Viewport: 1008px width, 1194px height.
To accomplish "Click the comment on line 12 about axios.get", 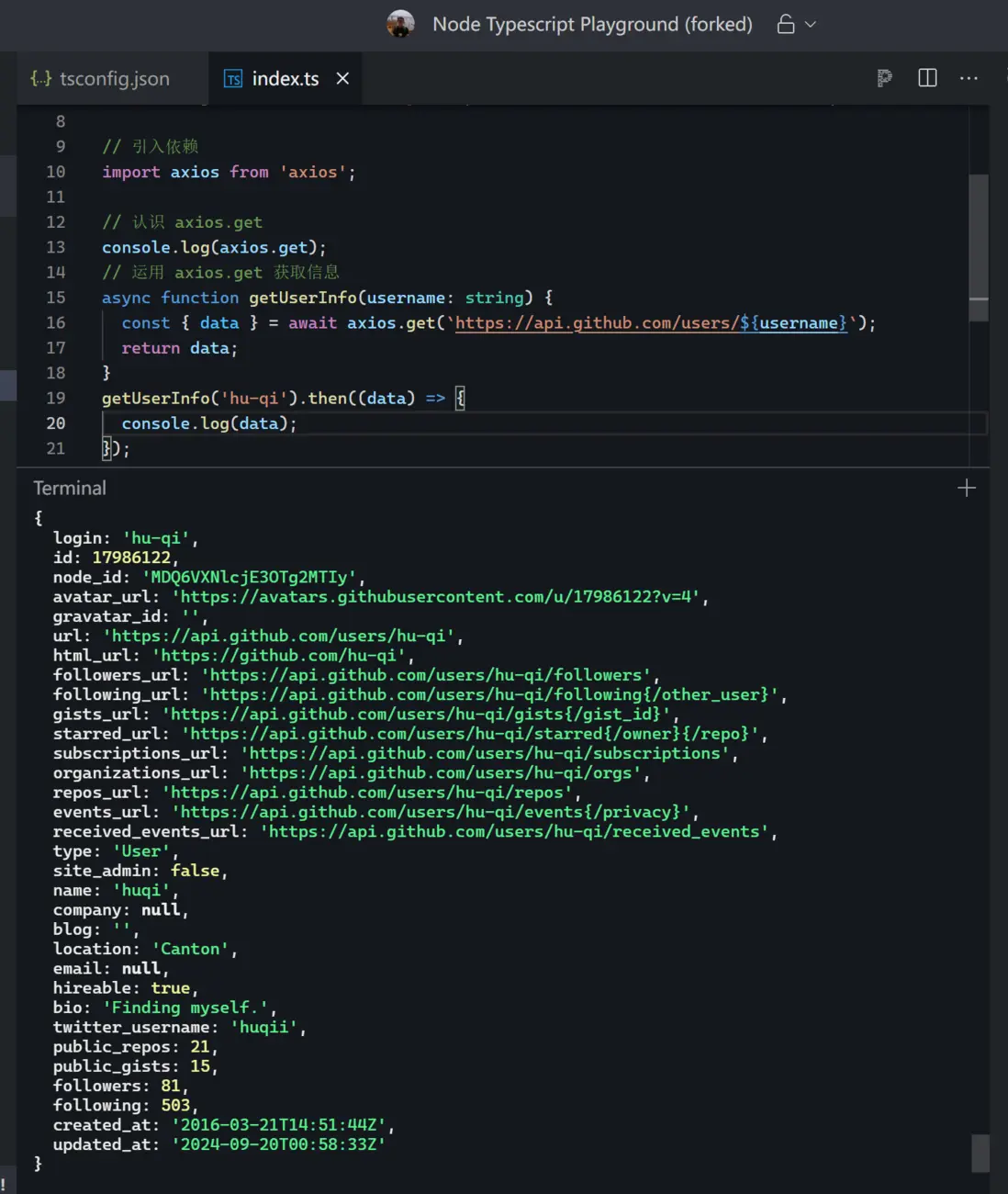I will tap(183, 222).
